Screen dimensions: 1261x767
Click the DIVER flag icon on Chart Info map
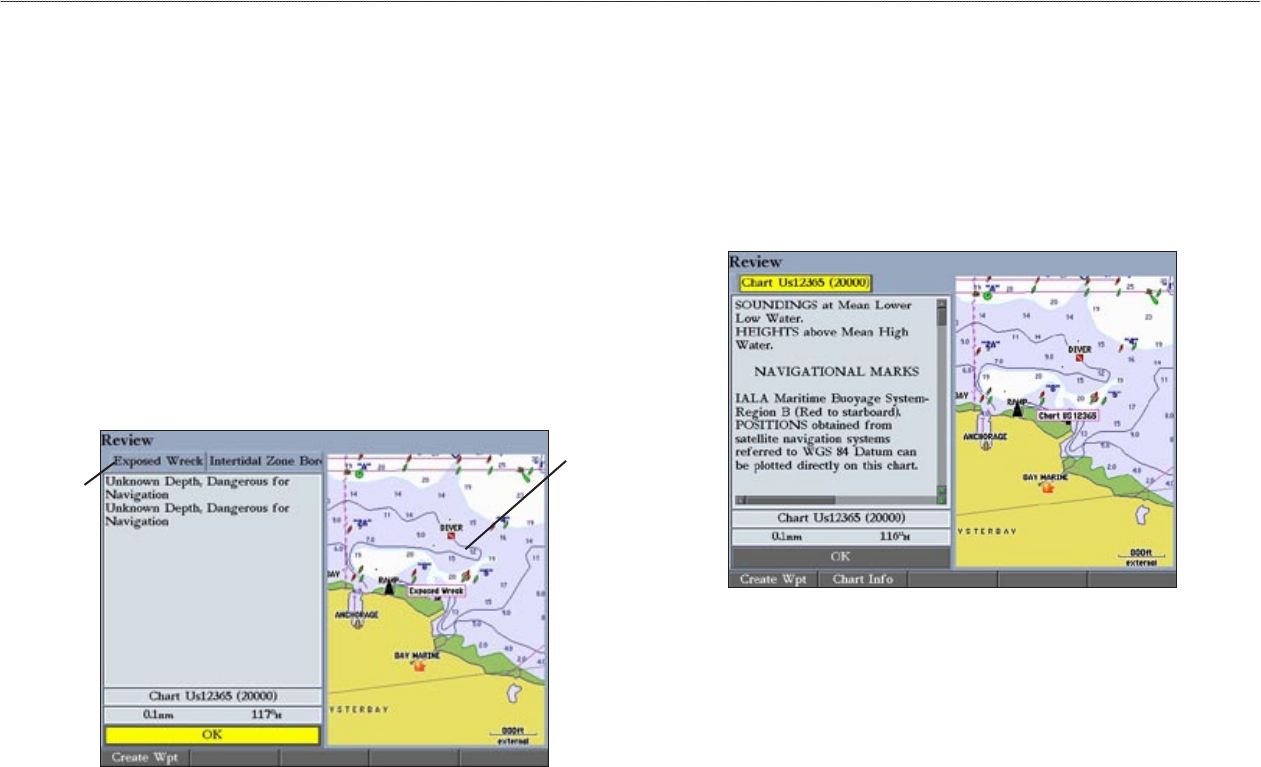[x=1080, y=357]
